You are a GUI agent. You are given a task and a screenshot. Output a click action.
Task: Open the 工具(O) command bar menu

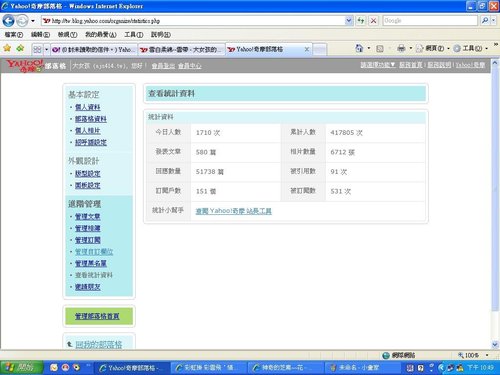[x=471, y=49]
